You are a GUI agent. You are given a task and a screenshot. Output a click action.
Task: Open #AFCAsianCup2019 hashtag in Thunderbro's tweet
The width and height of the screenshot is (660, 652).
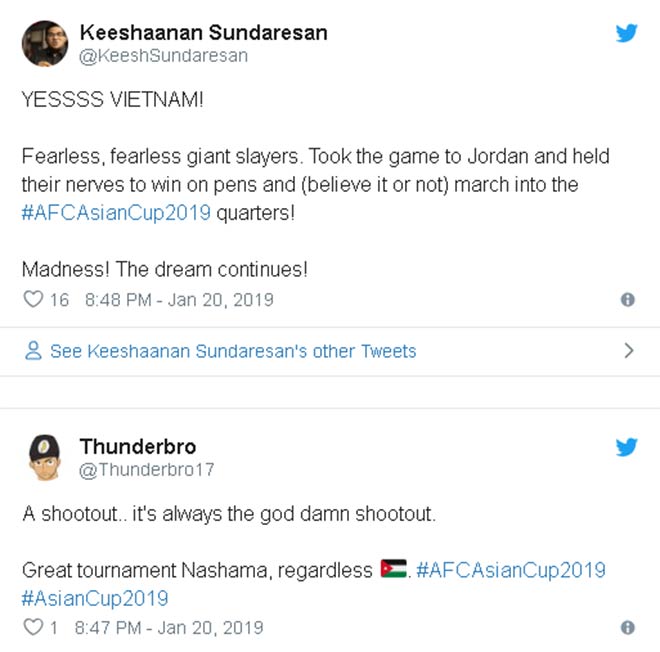point(510,570)
